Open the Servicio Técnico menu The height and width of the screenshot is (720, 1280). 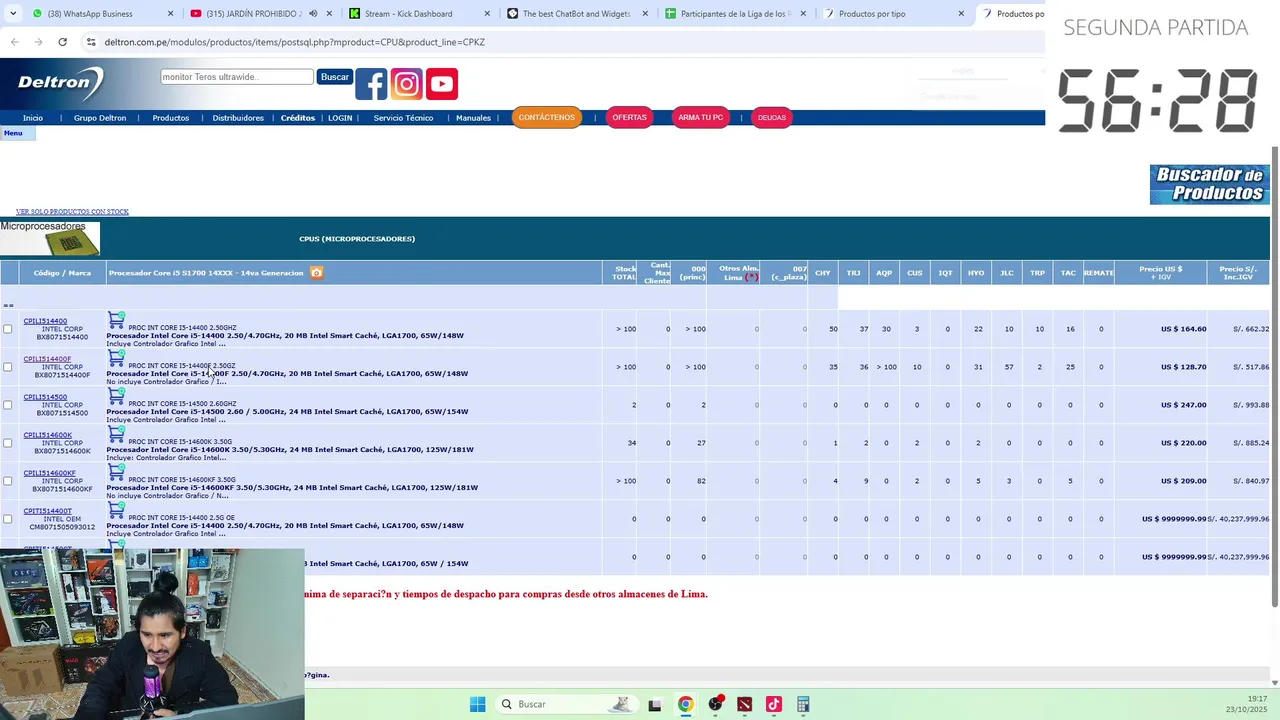point(403,118)
